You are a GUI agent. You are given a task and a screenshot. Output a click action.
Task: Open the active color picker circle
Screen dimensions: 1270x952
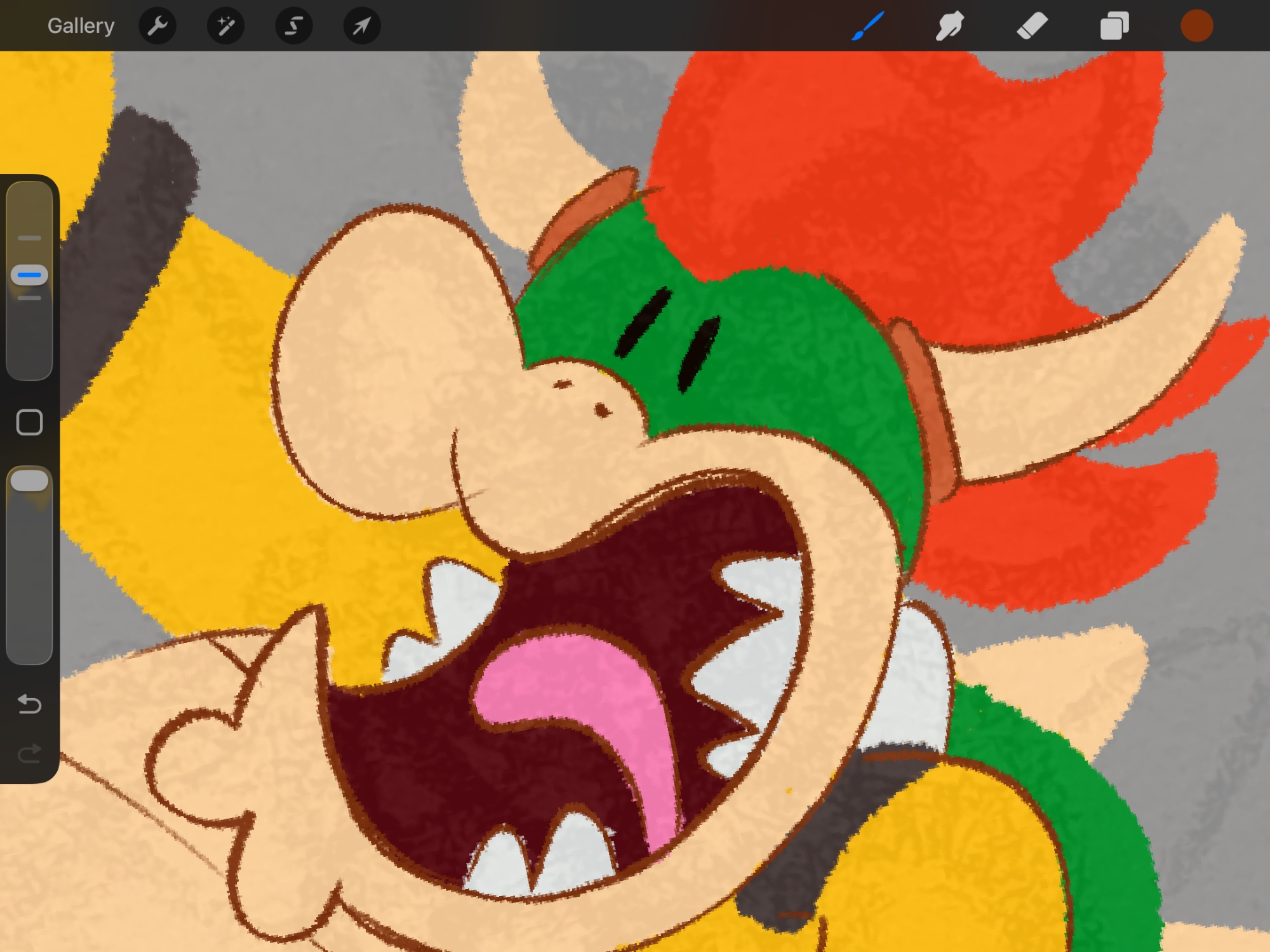1196,26
